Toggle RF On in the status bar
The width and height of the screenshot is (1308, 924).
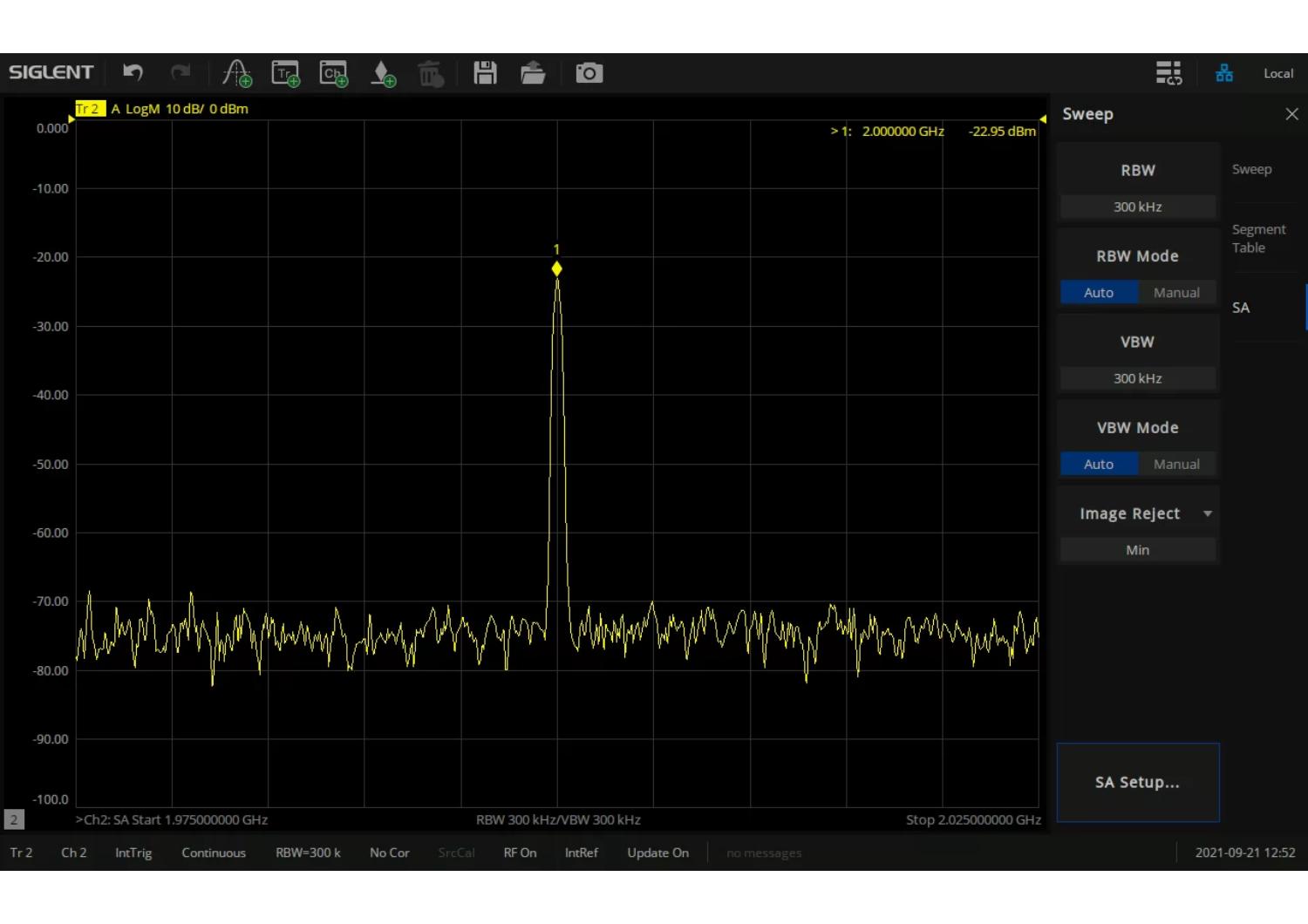point(520,853)
